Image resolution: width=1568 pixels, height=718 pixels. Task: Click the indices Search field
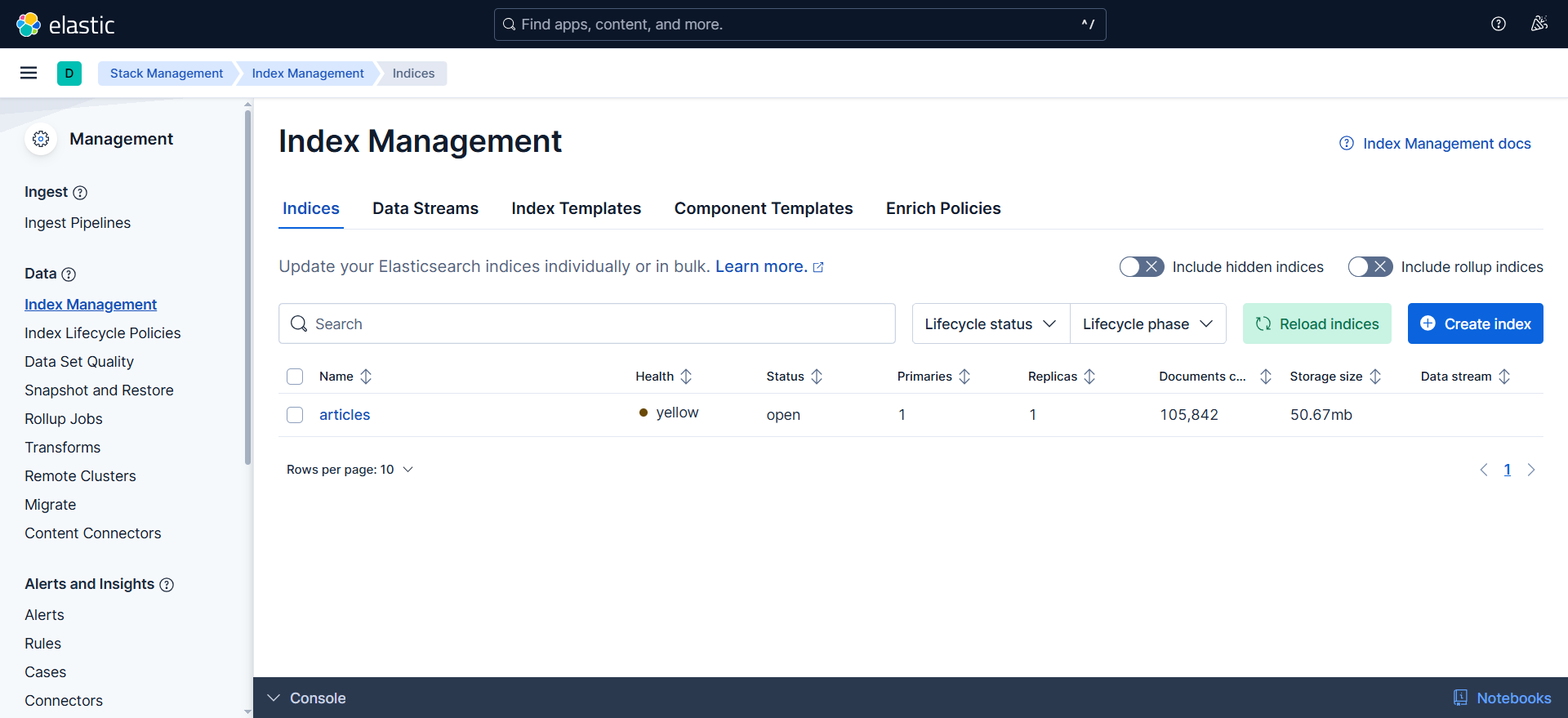coord(587,323)
